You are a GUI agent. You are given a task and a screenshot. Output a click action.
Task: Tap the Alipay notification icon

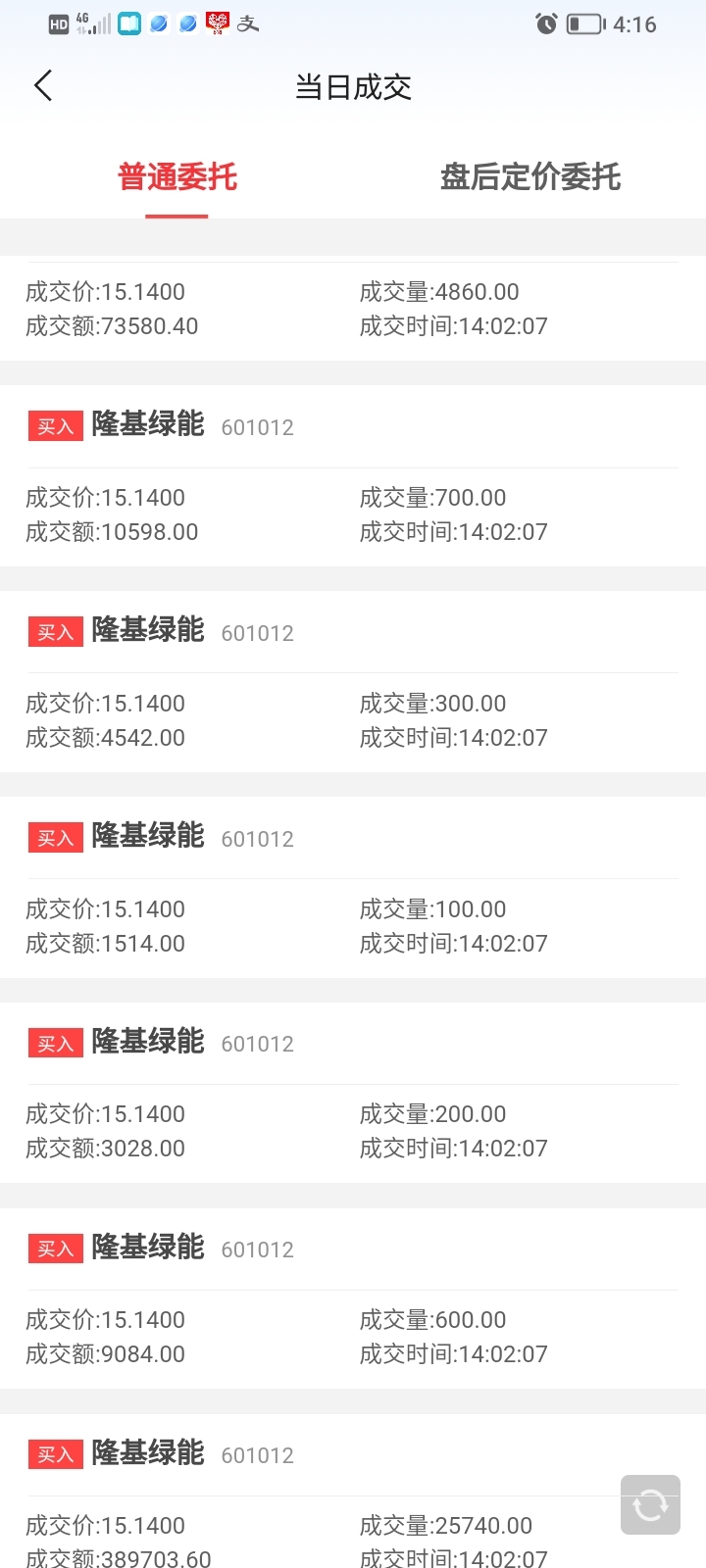pos(248,24)
